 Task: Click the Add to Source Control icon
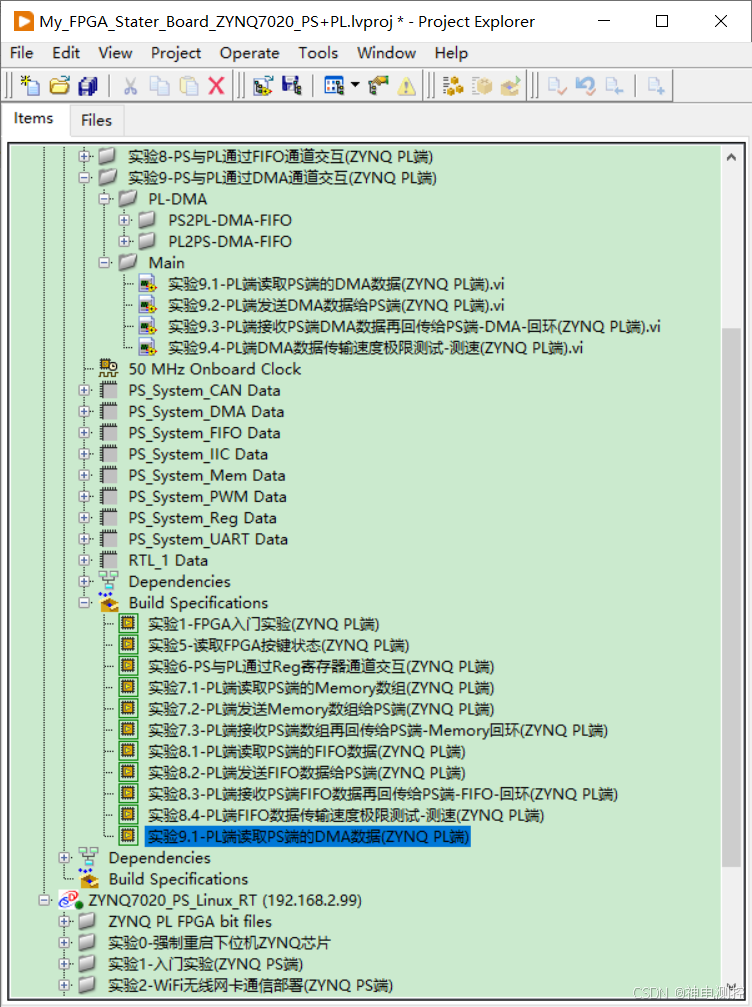click(x=656, y=85)
